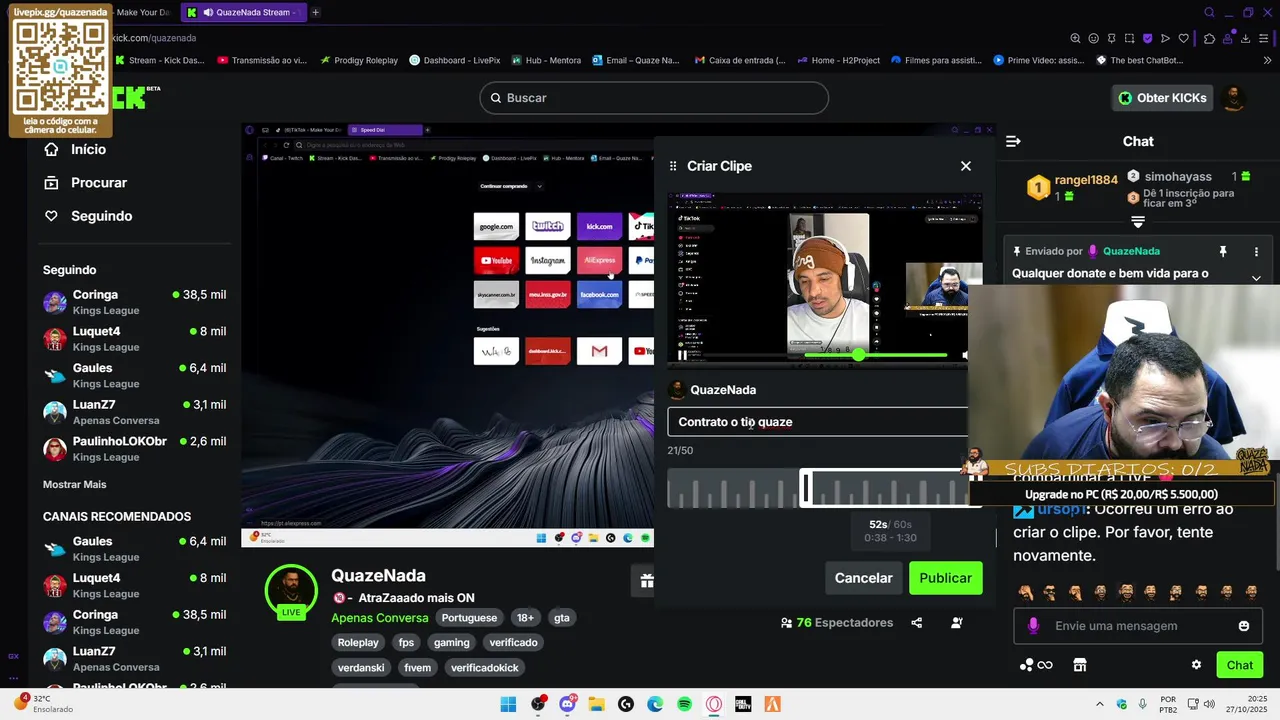Open the Windows Start menu
The height and width of the screenshot is (720, 1280).
tap(508, 704)
